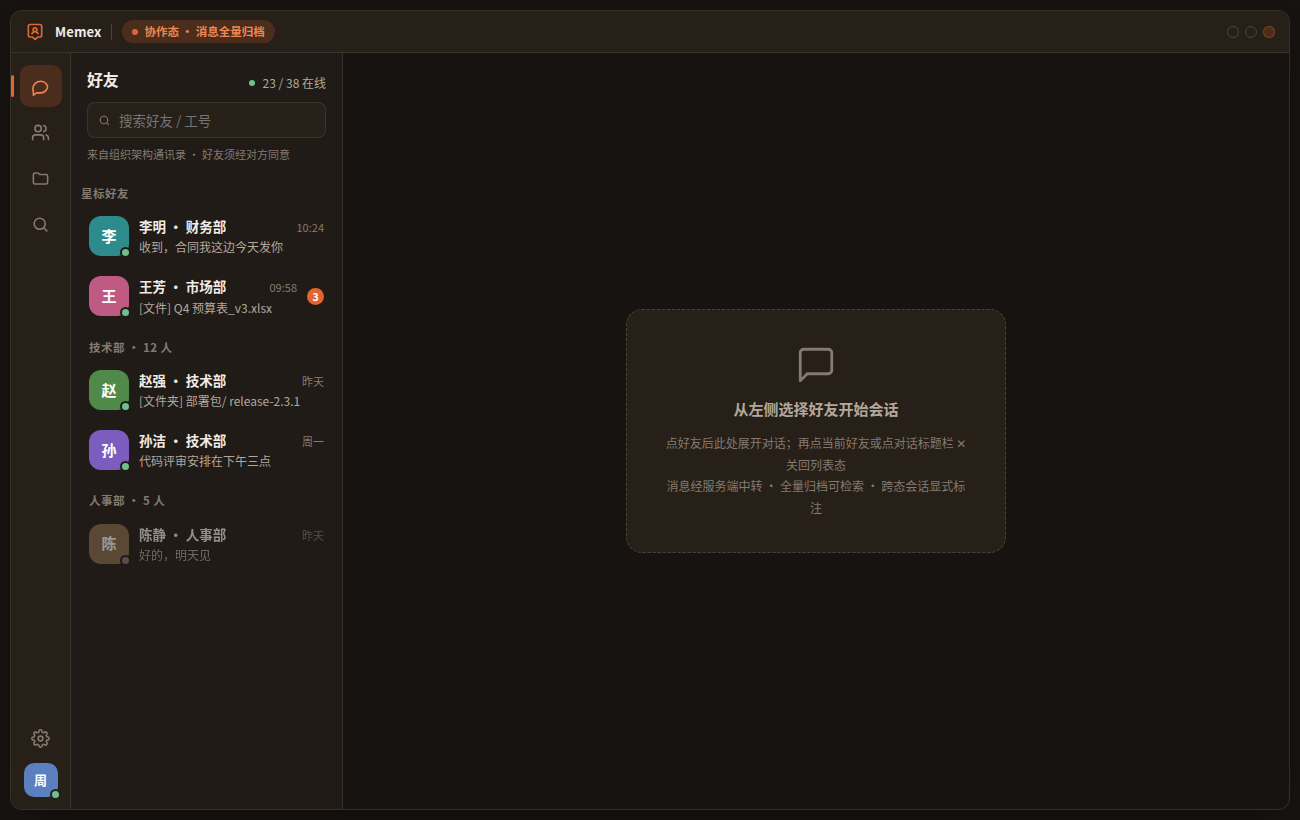Click preview 代码评审安排在下午三点
The image size is (1300, 820).
pos(205,462)
